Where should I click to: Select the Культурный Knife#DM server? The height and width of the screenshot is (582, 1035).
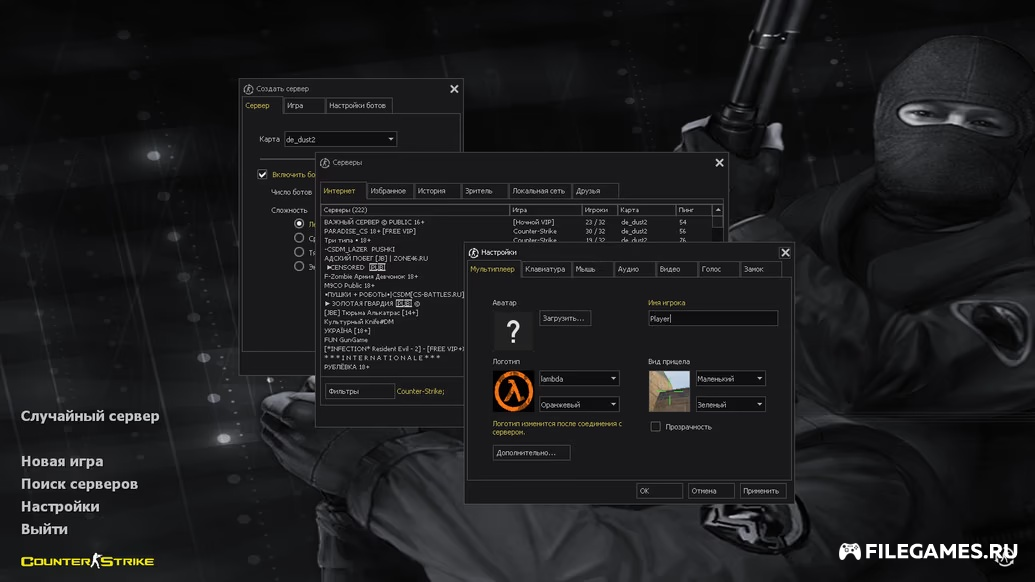(x=393, y=322)
